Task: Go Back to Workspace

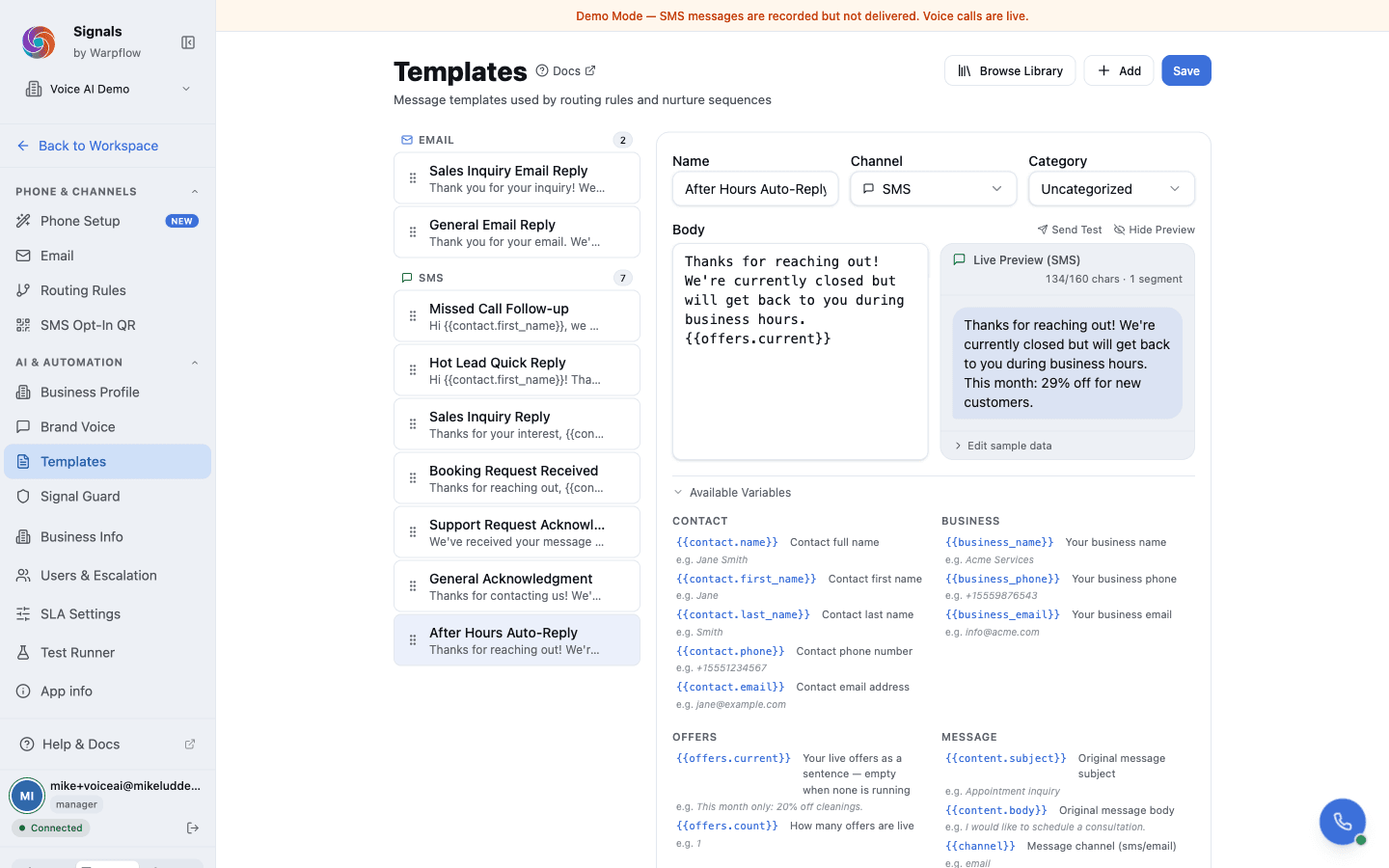Action: 88,146
